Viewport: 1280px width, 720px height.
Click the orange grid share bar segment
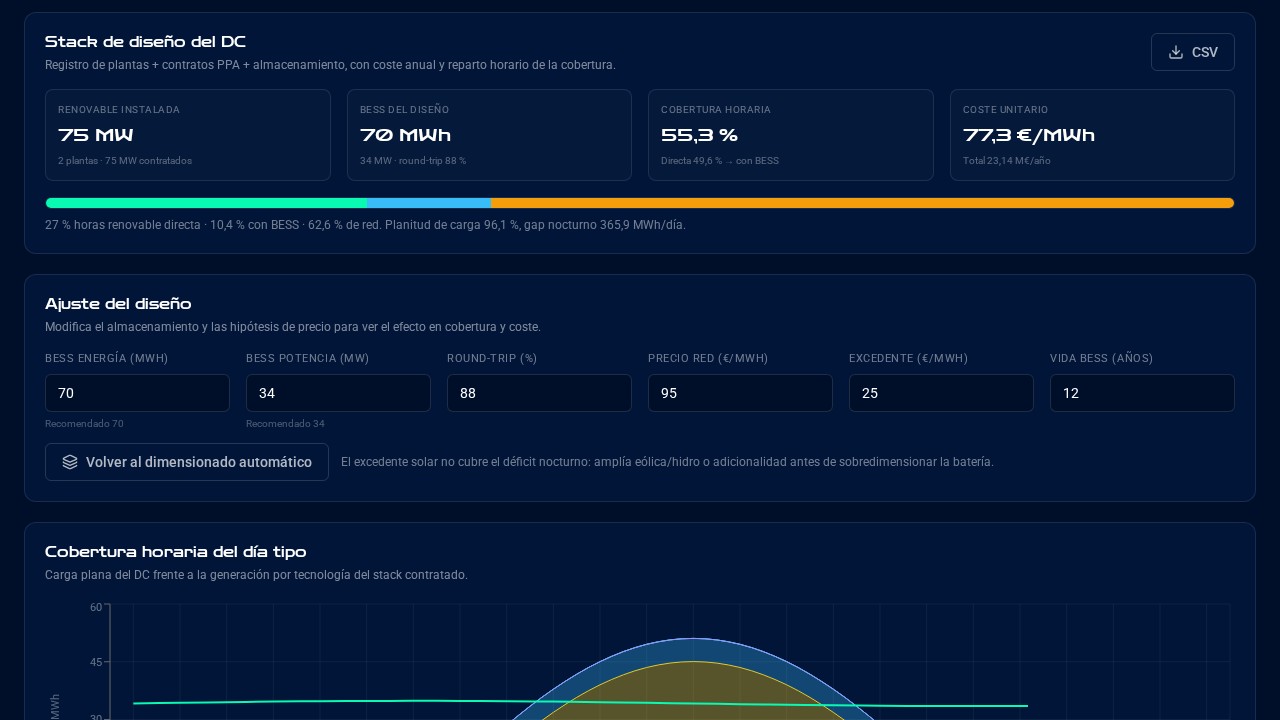863,203
